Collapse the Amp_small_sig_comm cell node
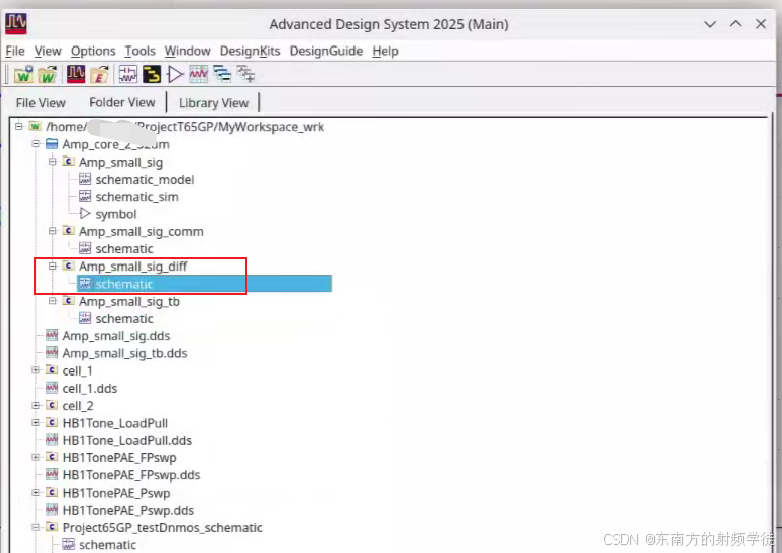Viewport: 782px width, 553px height. click(x=52, y=231)
